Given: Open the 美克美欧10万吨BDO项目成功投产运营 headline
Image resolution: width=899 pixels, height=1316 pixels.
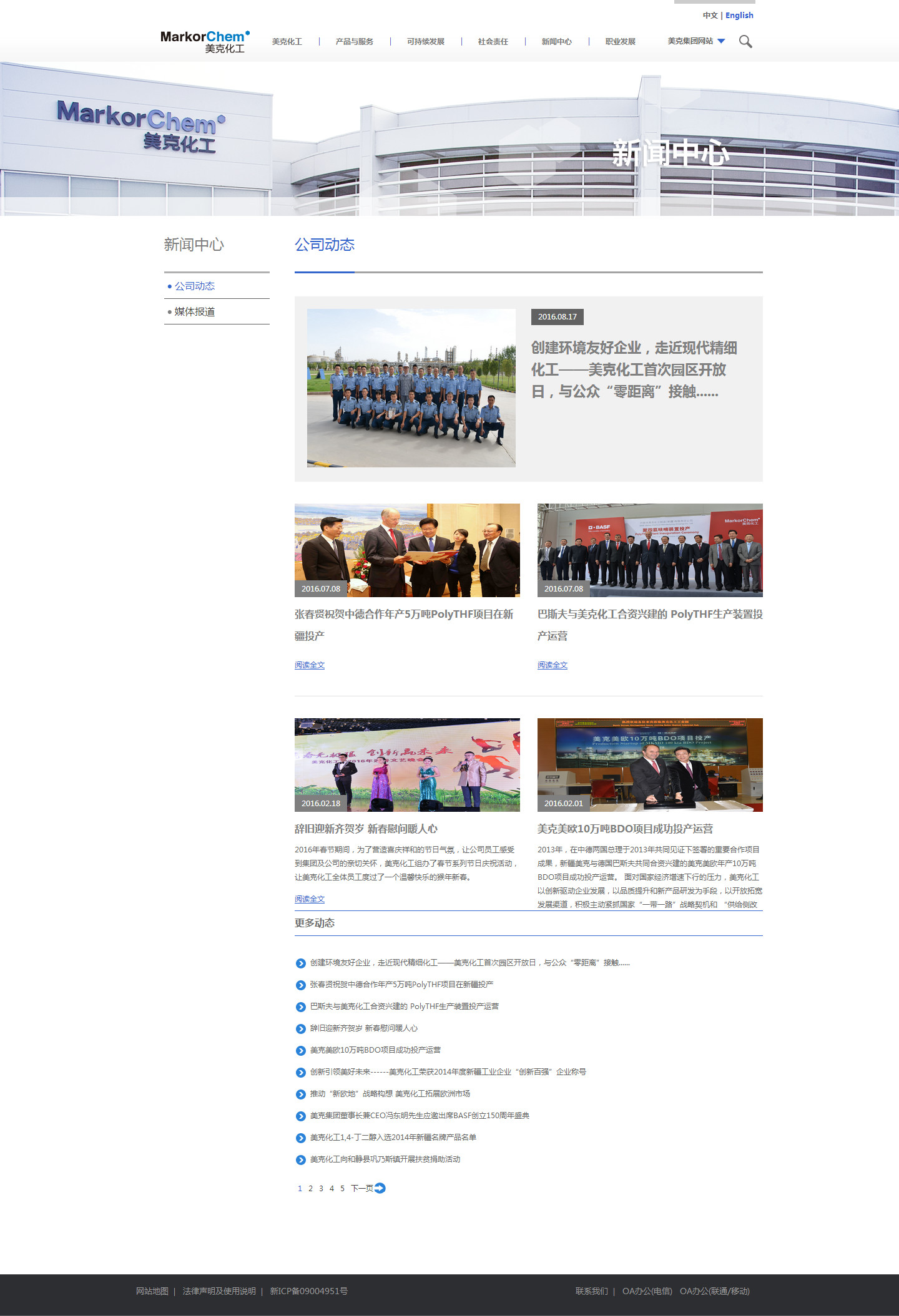Looking at the screenshot, I should coord(625,829).
